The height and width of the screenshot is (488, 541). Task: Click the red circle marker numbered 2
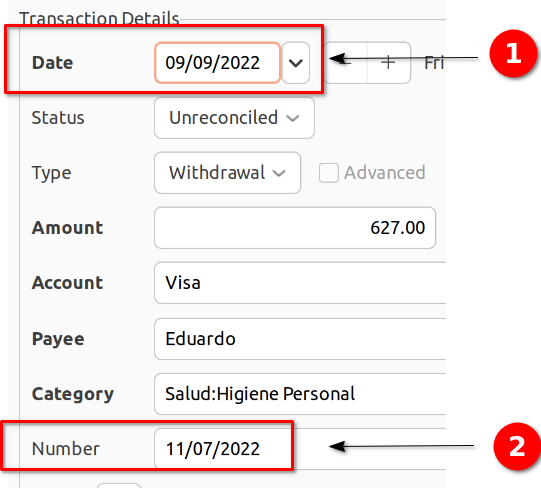pyautogui.click(x=517, y=446)
